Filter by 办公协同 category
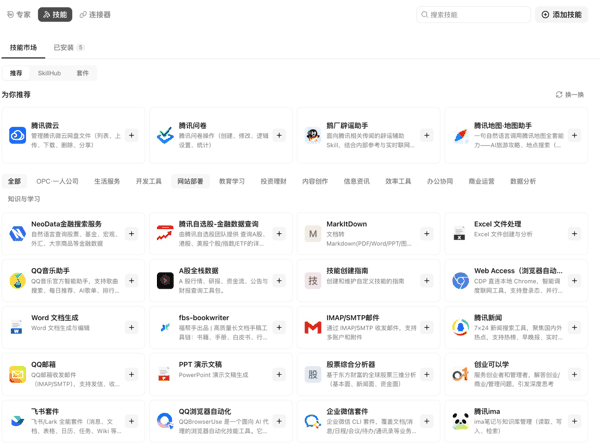 click(x=440, y=181)
